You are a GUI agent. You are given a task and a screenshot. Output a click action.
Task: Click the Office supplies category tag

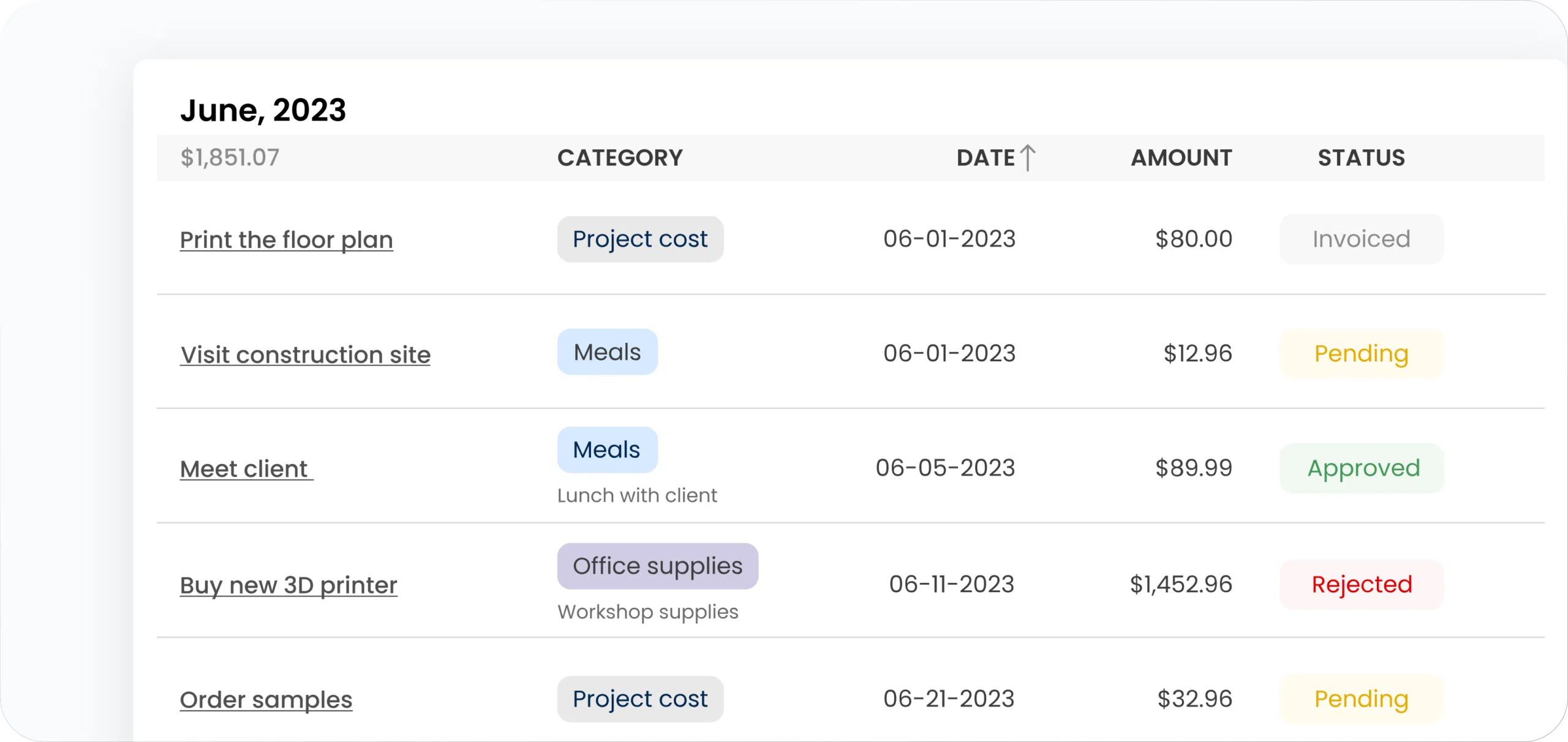coord(658,566)
